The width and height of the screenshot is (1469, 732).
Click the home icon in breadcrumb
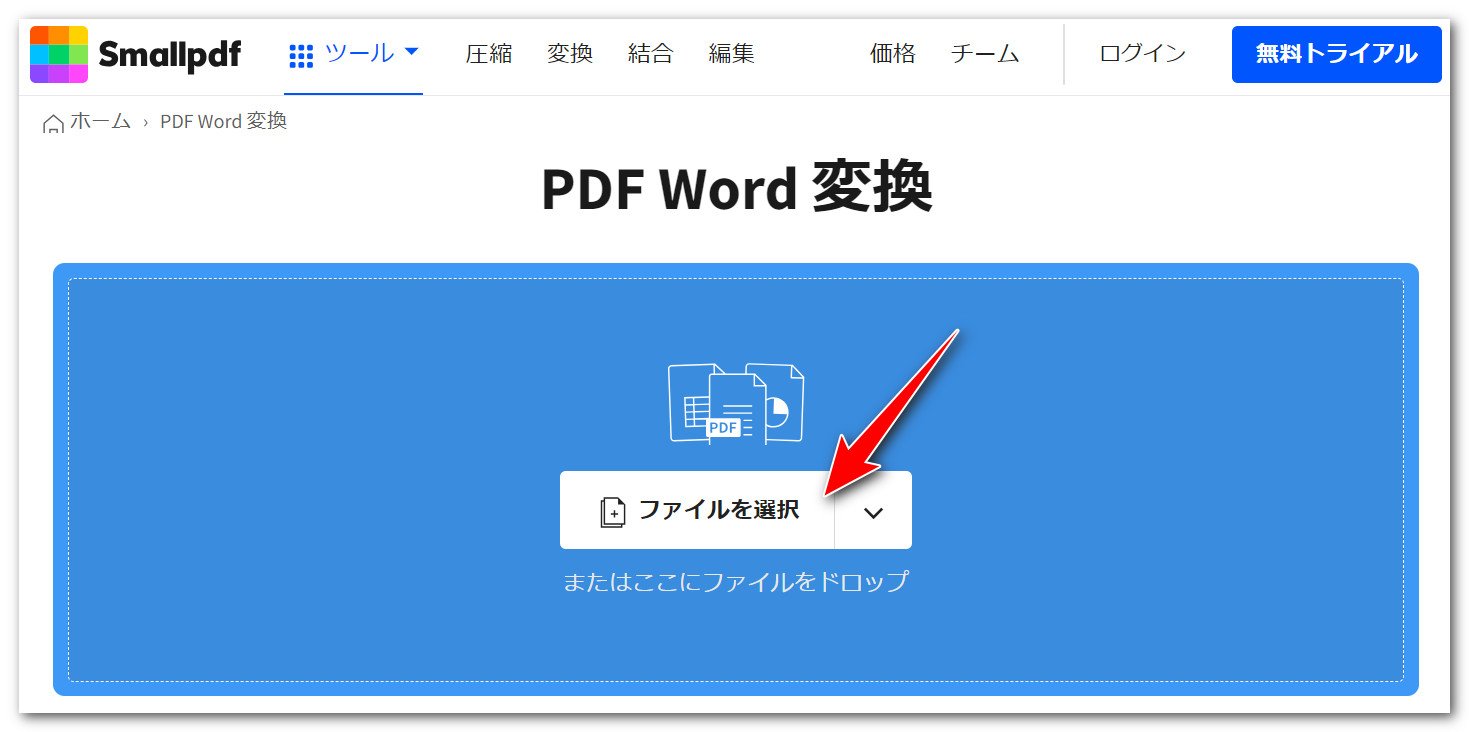click(53, 123)
